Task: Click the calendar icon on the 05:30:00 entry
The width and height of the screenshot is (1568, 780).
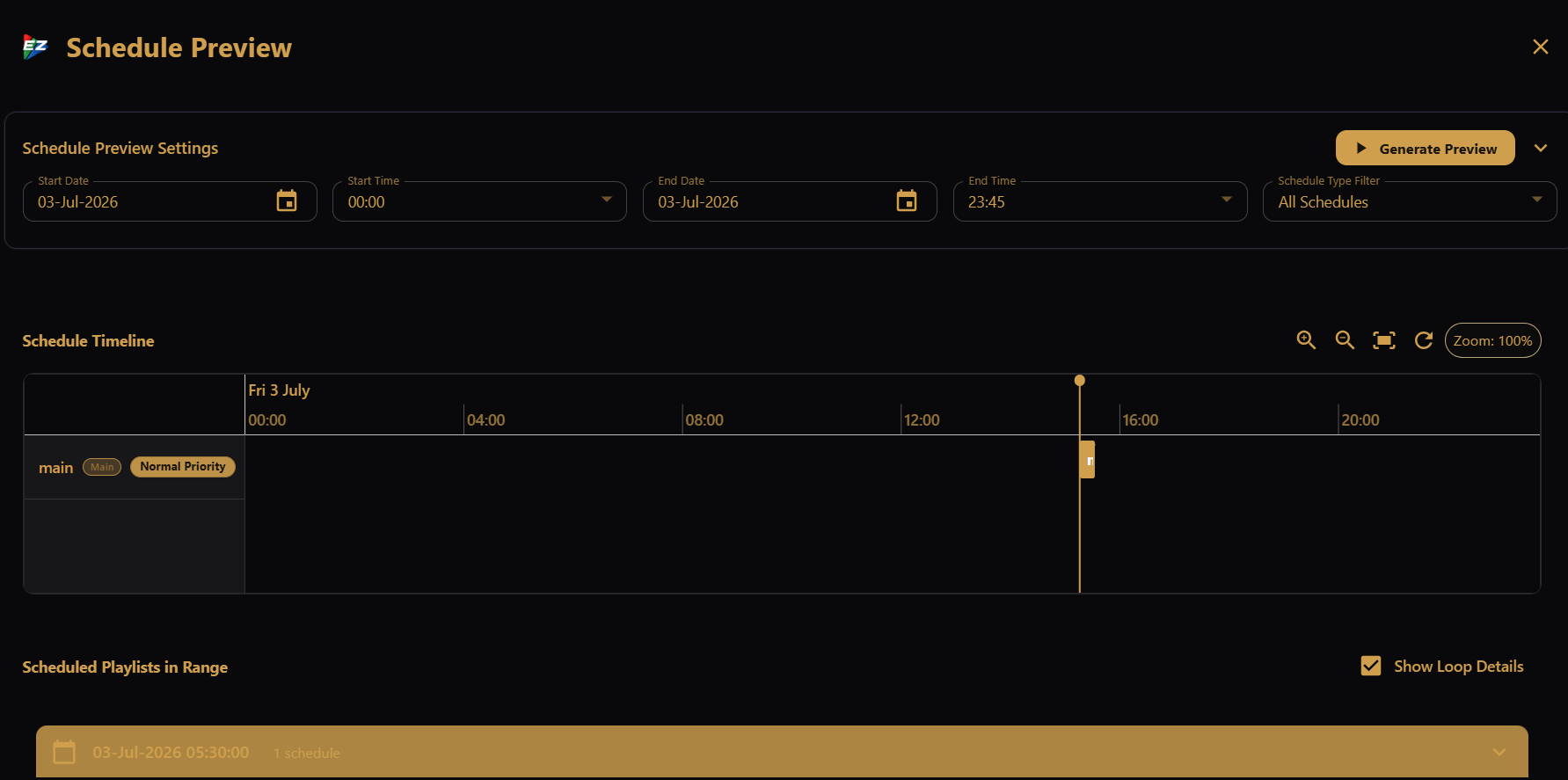Action: [64, 752]
